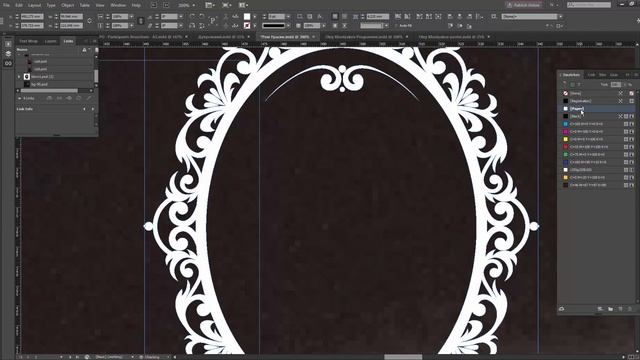
Task: Click New Color Group folder icon in Swatches footer
Action: click(x=610, y=309)
